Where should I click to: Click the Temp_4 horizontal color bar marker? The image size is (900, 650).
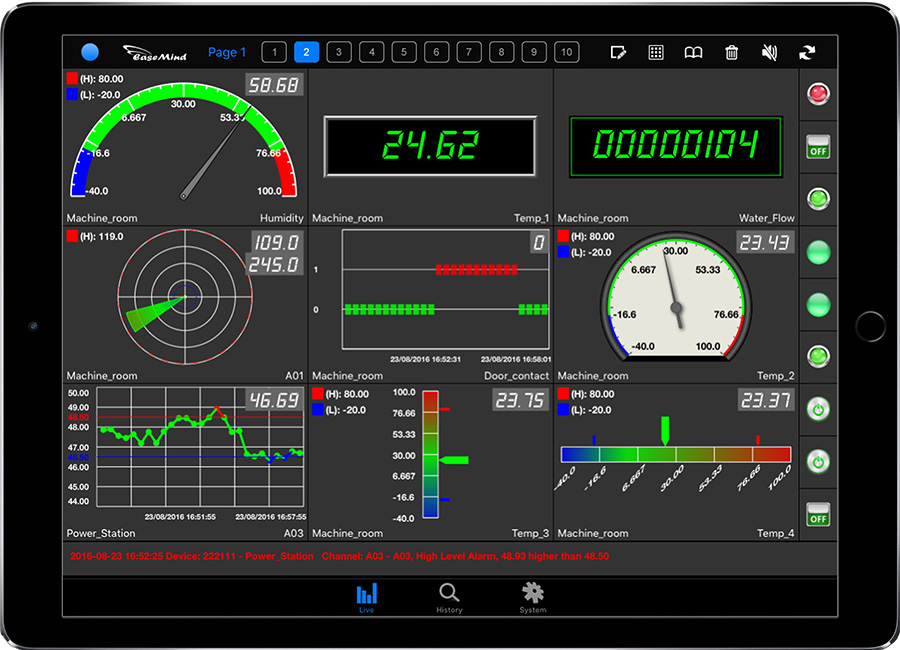click(x=665, y=431)
